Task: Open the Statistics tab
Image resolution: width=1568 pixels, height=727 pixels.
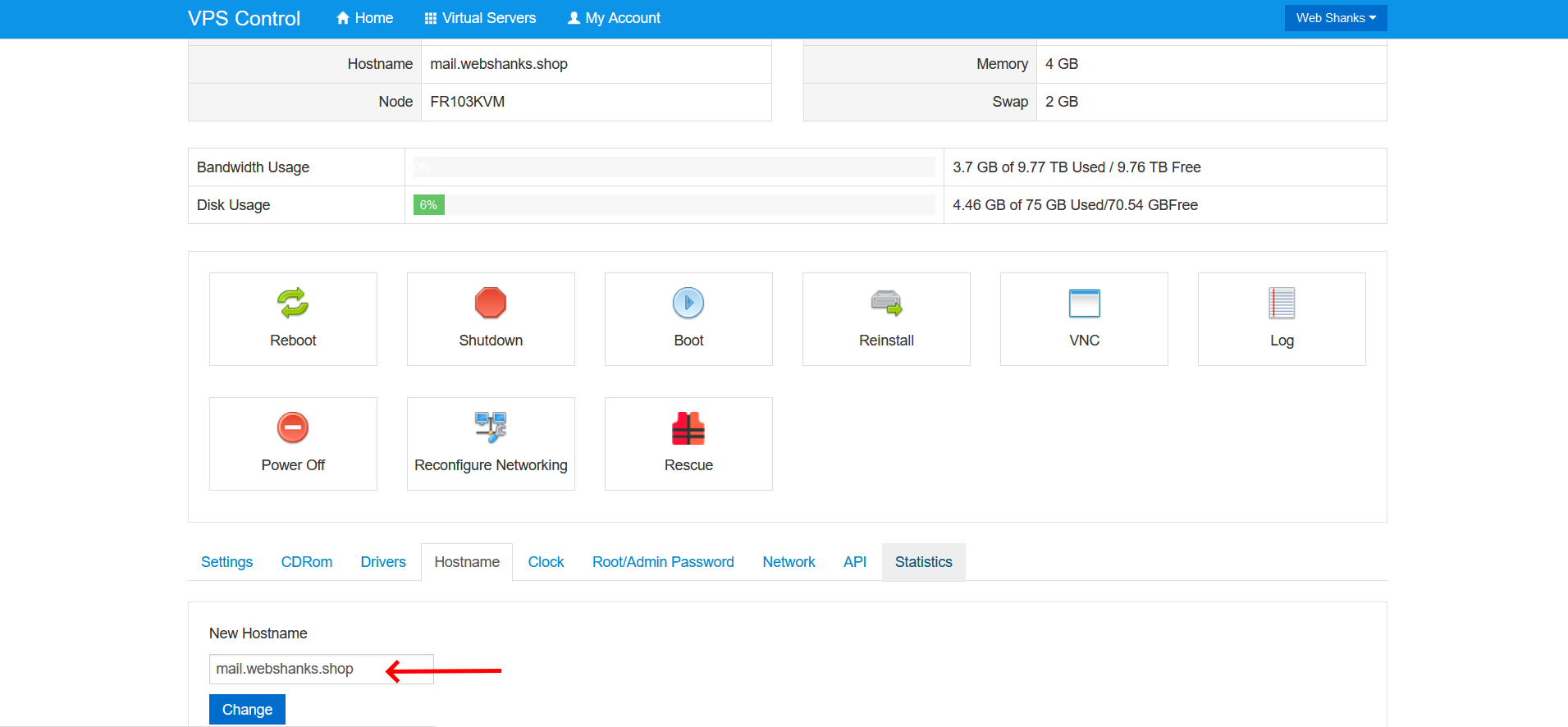Action: point(924,562)
